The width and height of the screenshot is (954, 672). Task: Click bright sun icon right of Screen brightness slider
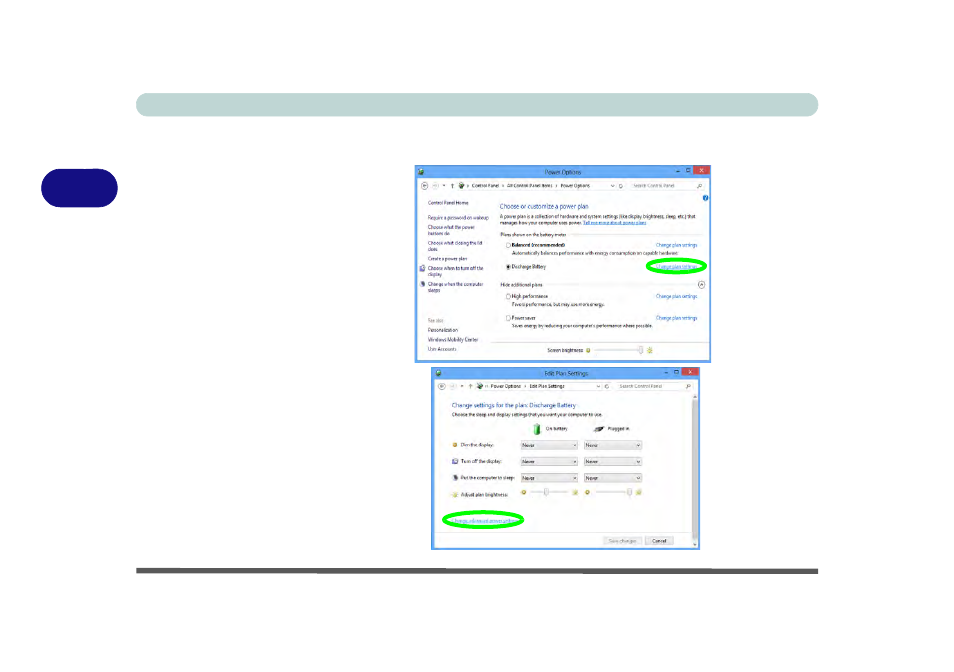pyautogui.click(x=650, y=350)
